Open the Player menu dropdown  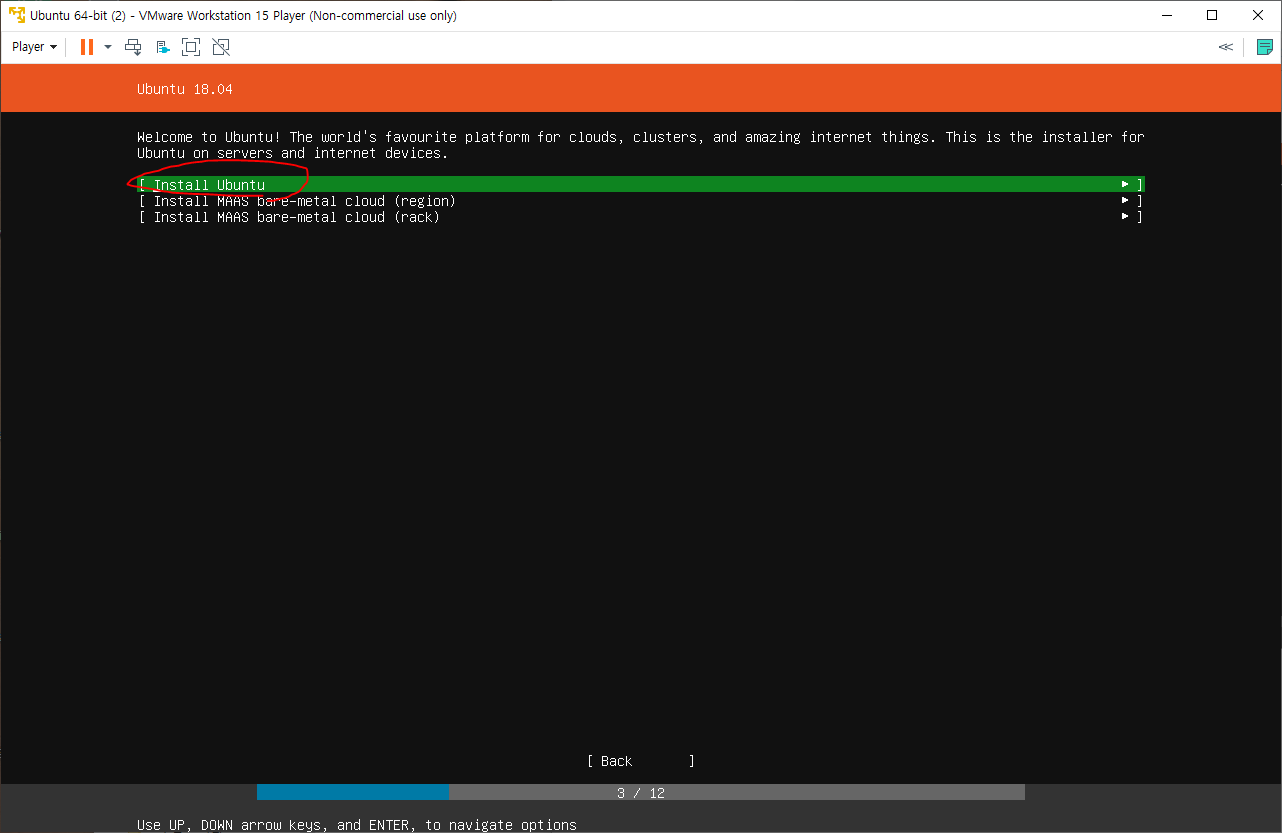[34, 47]
